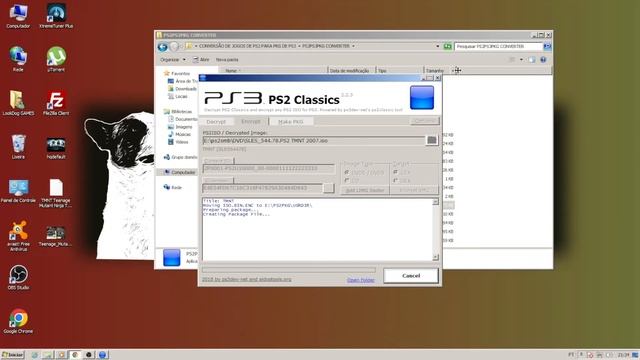Click the Cancel button
Screen dimensions: 640x360
[411, 276]
